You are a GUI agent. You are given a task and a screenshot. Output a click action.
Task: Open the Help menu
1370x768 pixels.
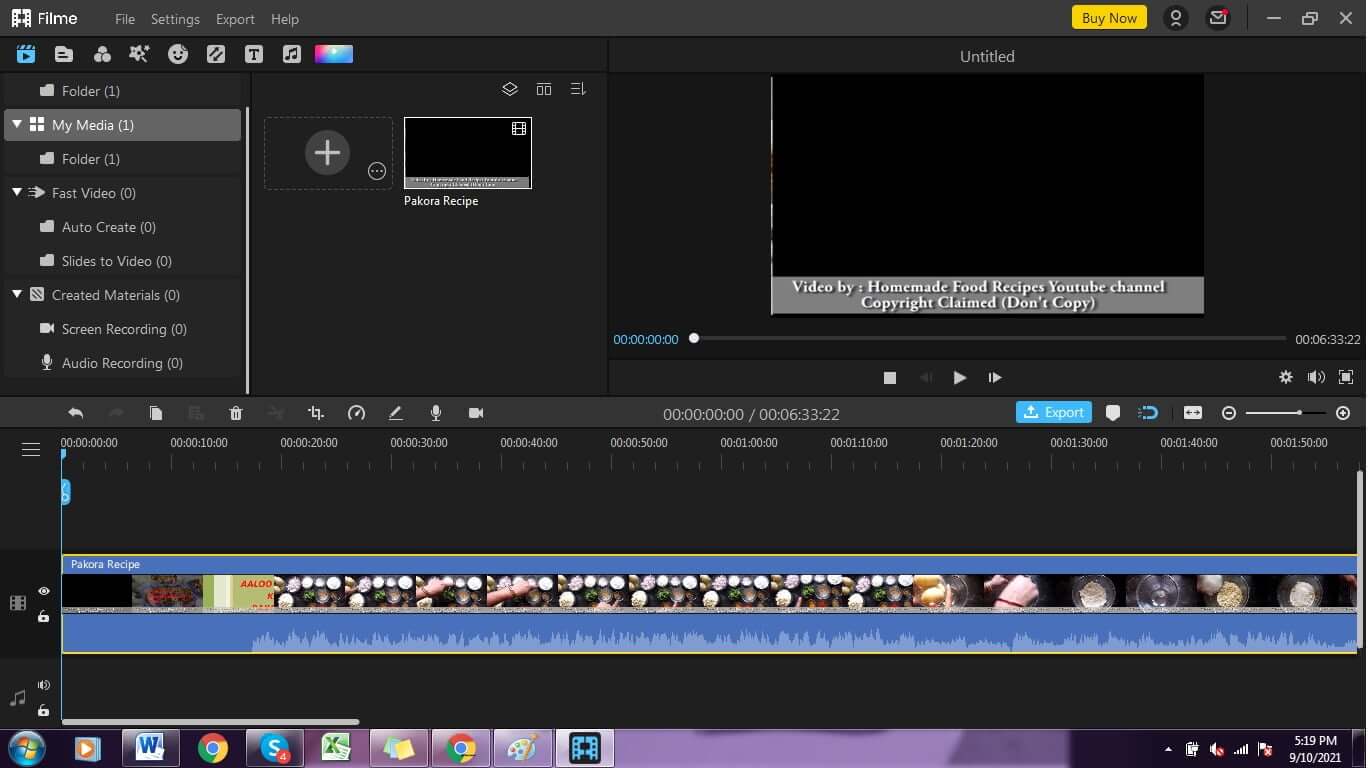tap(285, 19)
